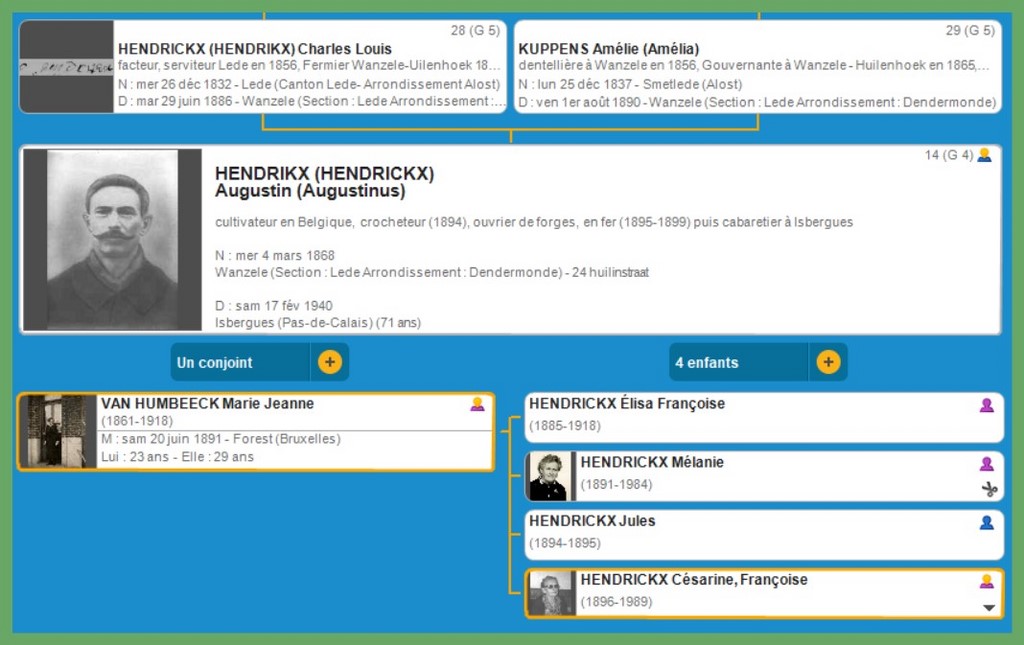Image resolution: width=1024 pixels, height=645 pixels.
Task: Open the "4 enfants" section button
Action: click(x=738, y=362)
